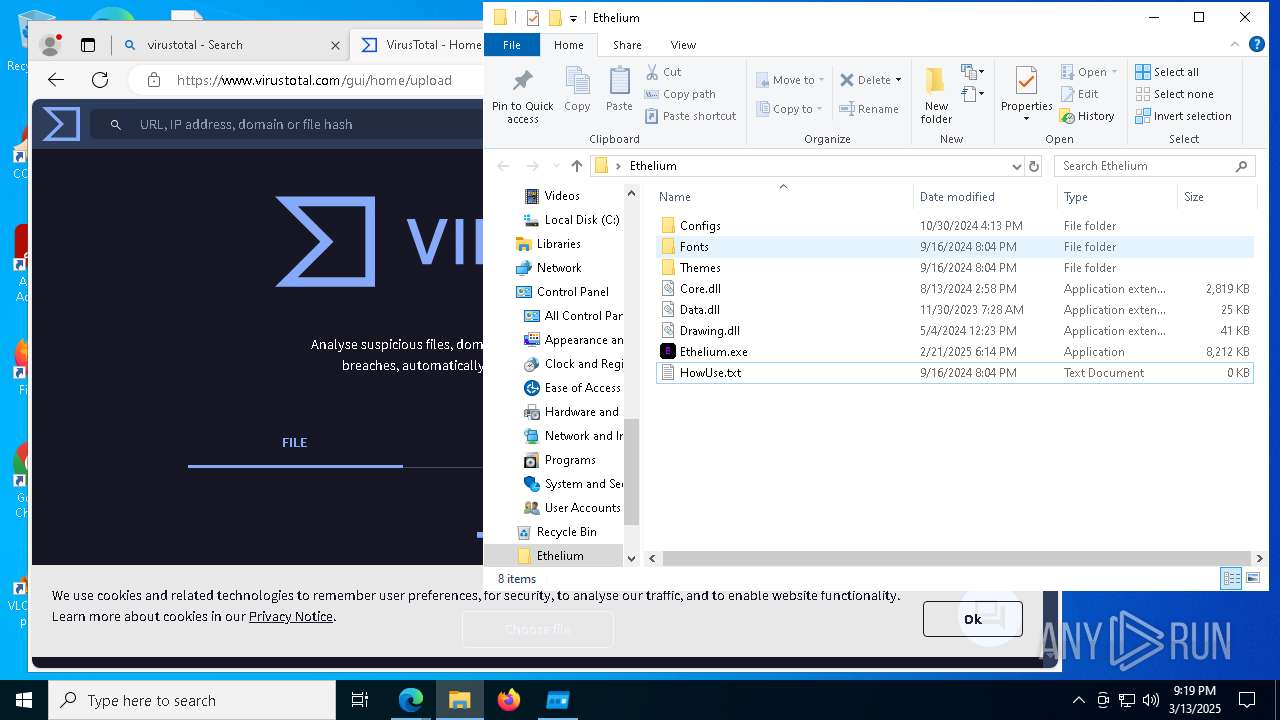Click Invert selection in ribbon
Viewport: 1280px width, 720px height.
tap(1183, 116)
